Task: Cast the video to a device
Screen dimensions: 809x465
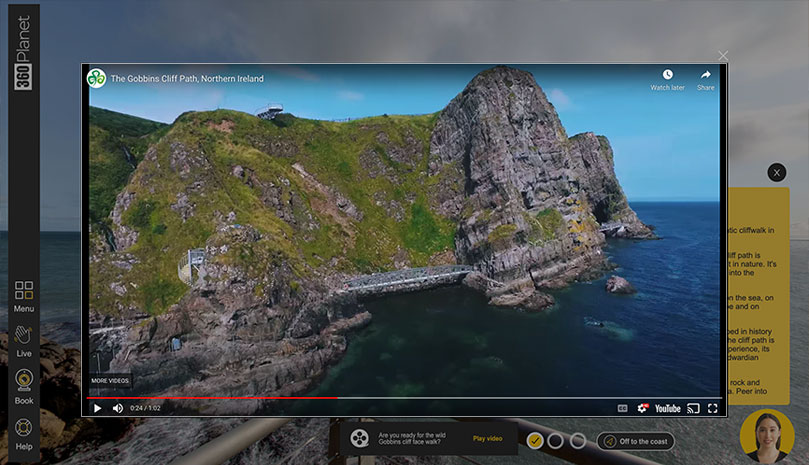Action: [x=693, y=409]
